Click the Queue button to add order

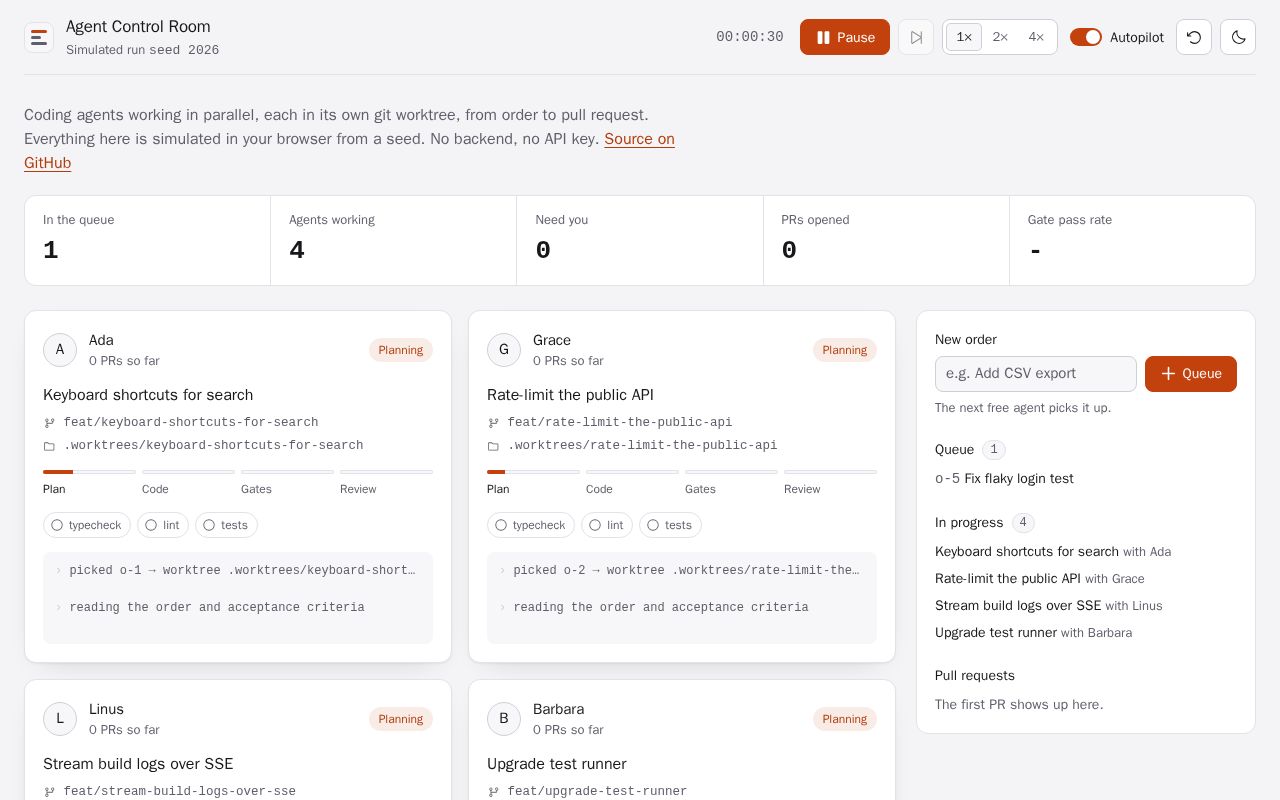point(1191,374)
